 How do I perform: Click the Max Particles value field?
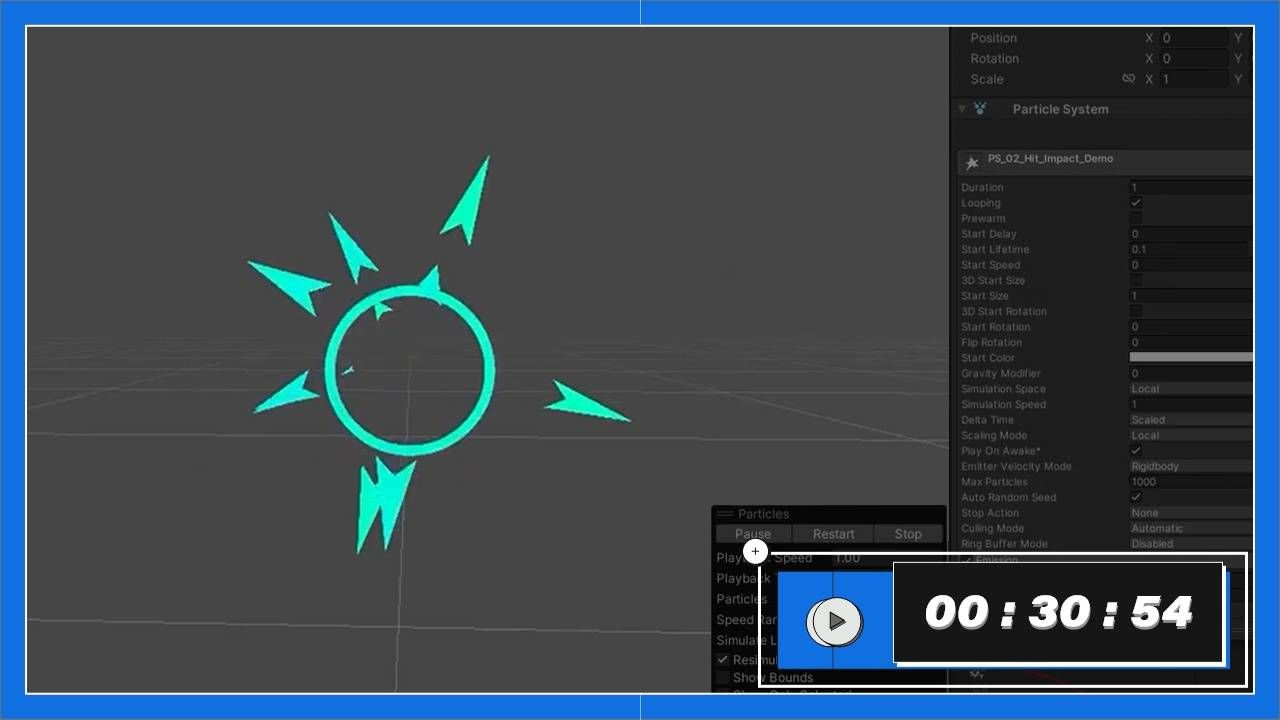tap(1190, 482)
